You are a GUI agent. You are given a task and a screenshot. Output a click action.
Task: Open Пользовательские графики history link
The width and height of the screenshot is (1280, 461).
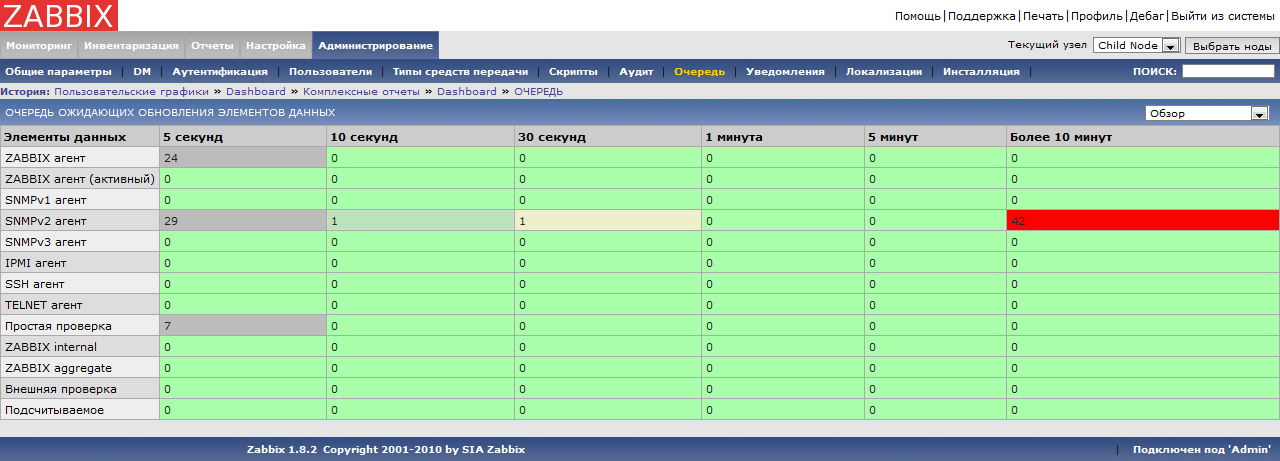click(130, 91)
